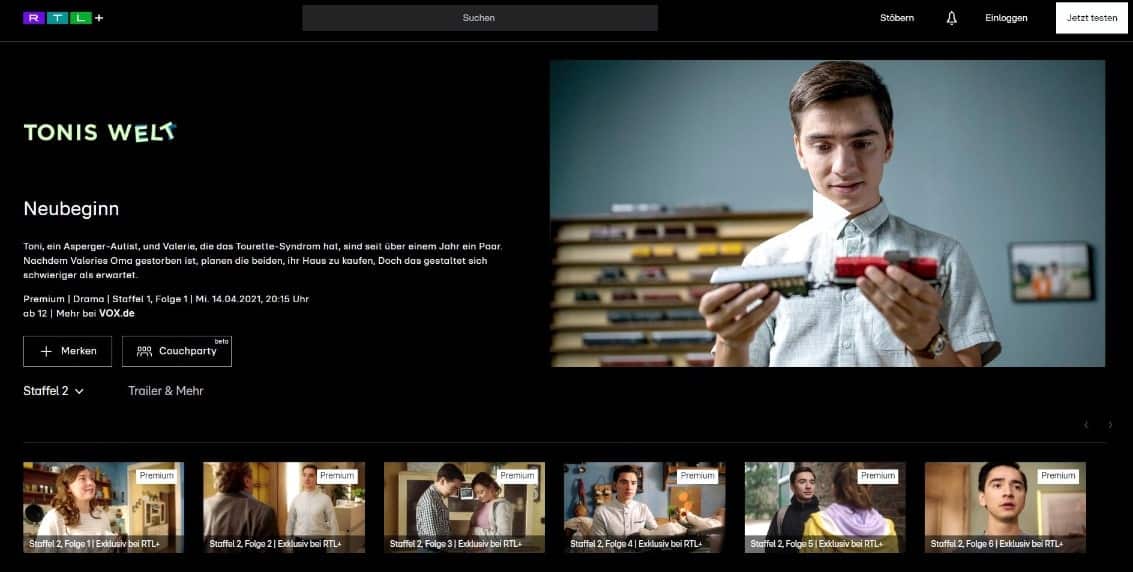Open the Staffel 2, Folge 6 thumbnail
Image resolution: width=1133 pixels, height=572 pixels.
pos(1005,508)
